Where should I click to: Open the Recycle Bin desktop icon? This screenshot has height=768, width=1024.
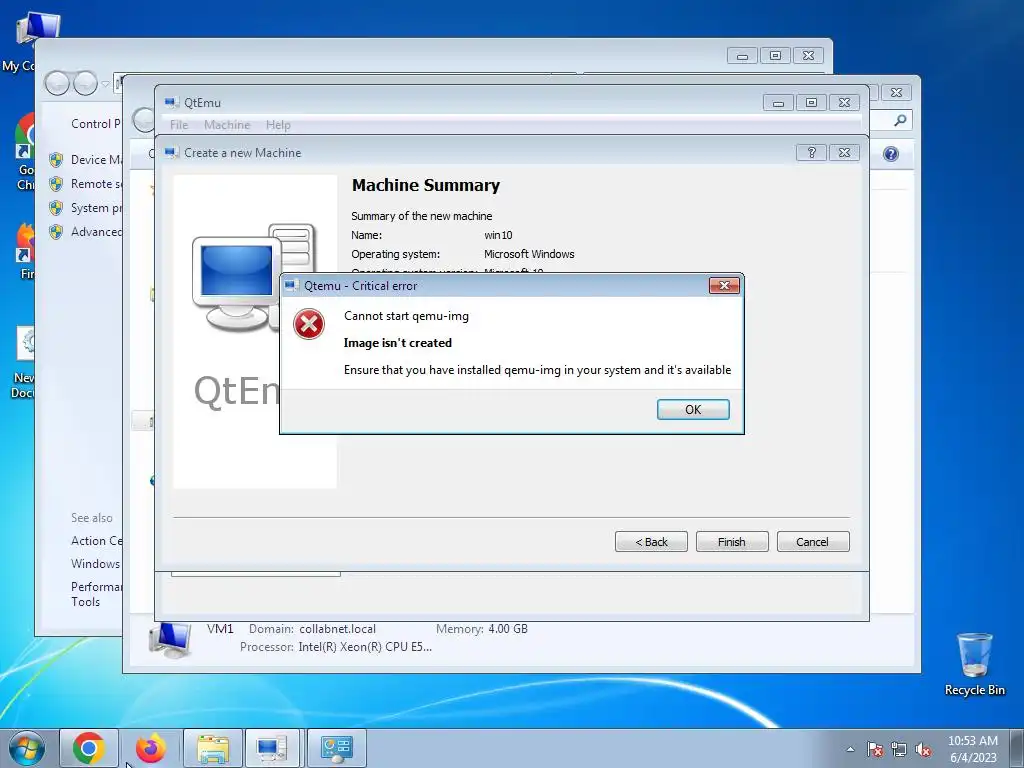tap(974, 664)
